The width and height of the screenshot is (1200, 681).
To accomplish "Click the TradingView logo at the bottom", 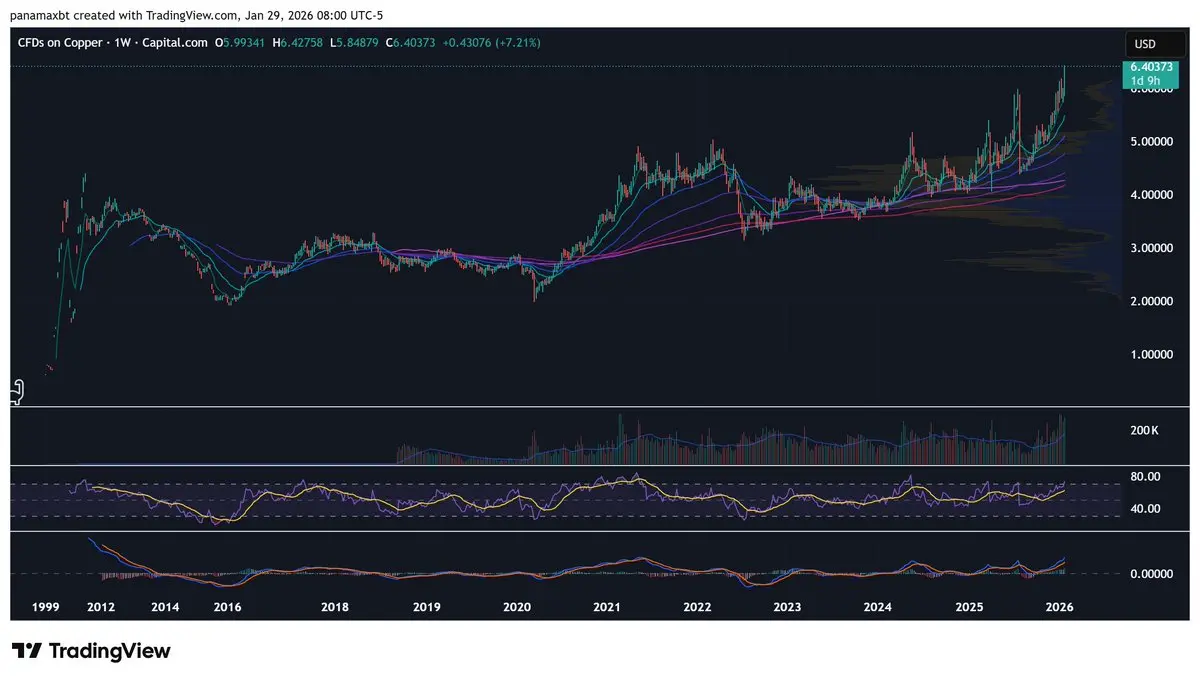I will [x=91, y=651].
